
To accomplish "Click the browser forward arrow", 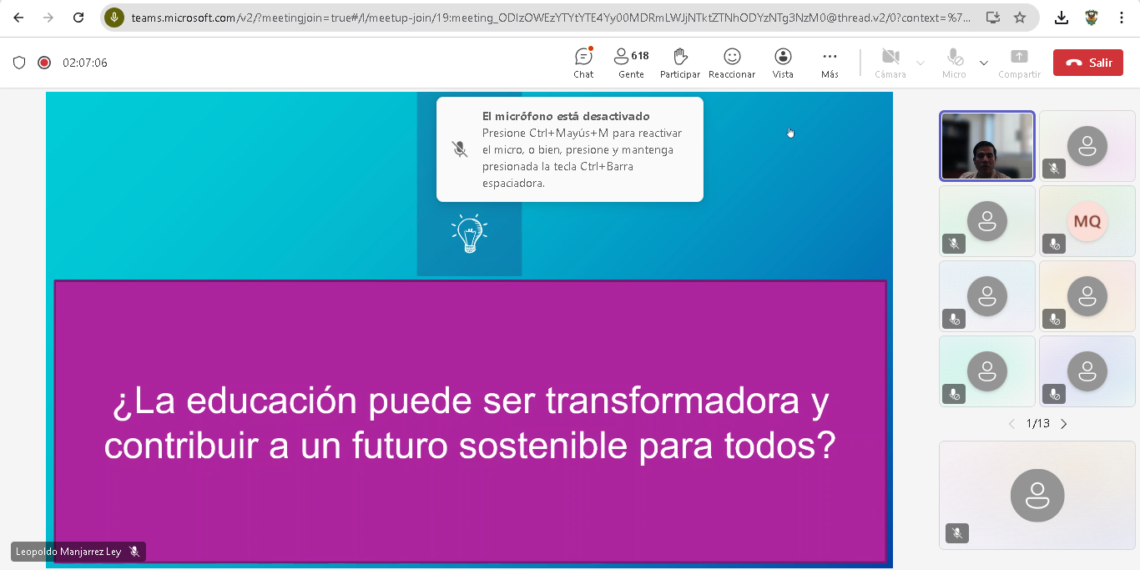I will pos(48,18).
